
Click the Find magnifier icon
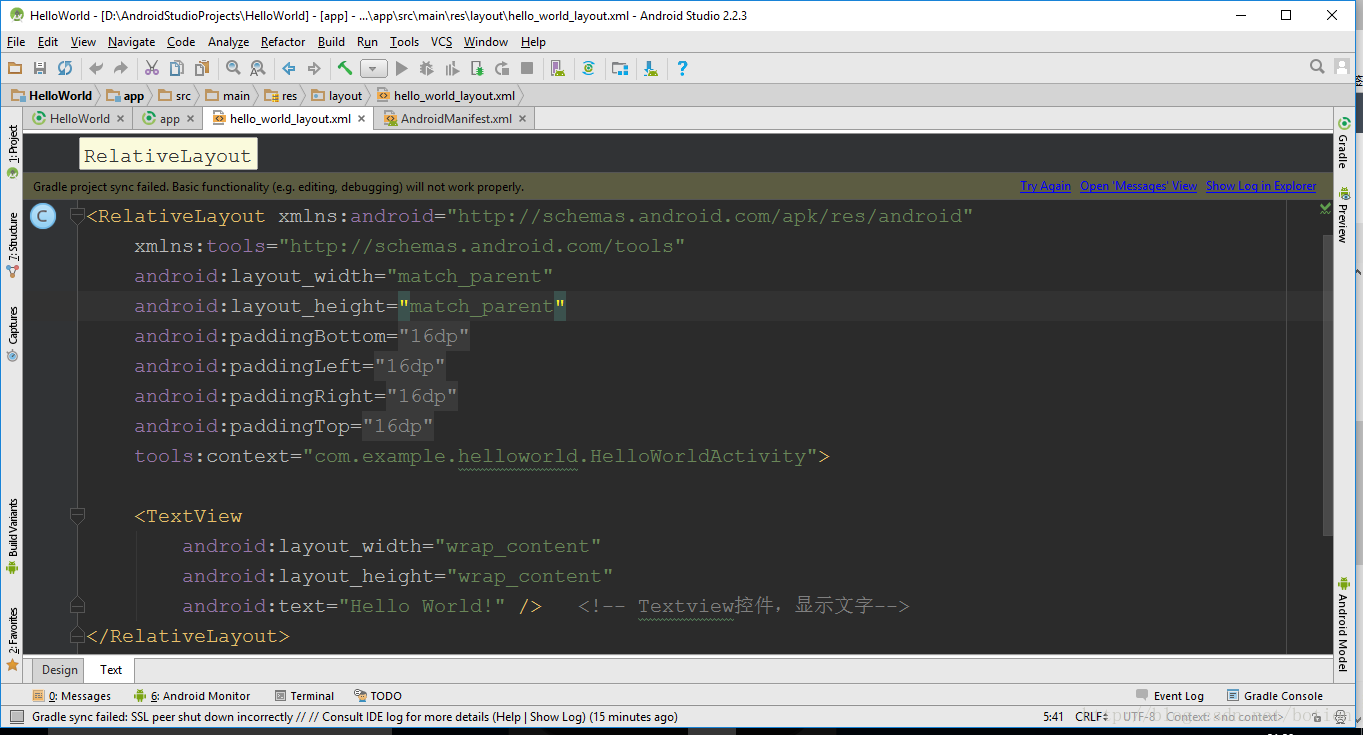(x=233, y=68)
